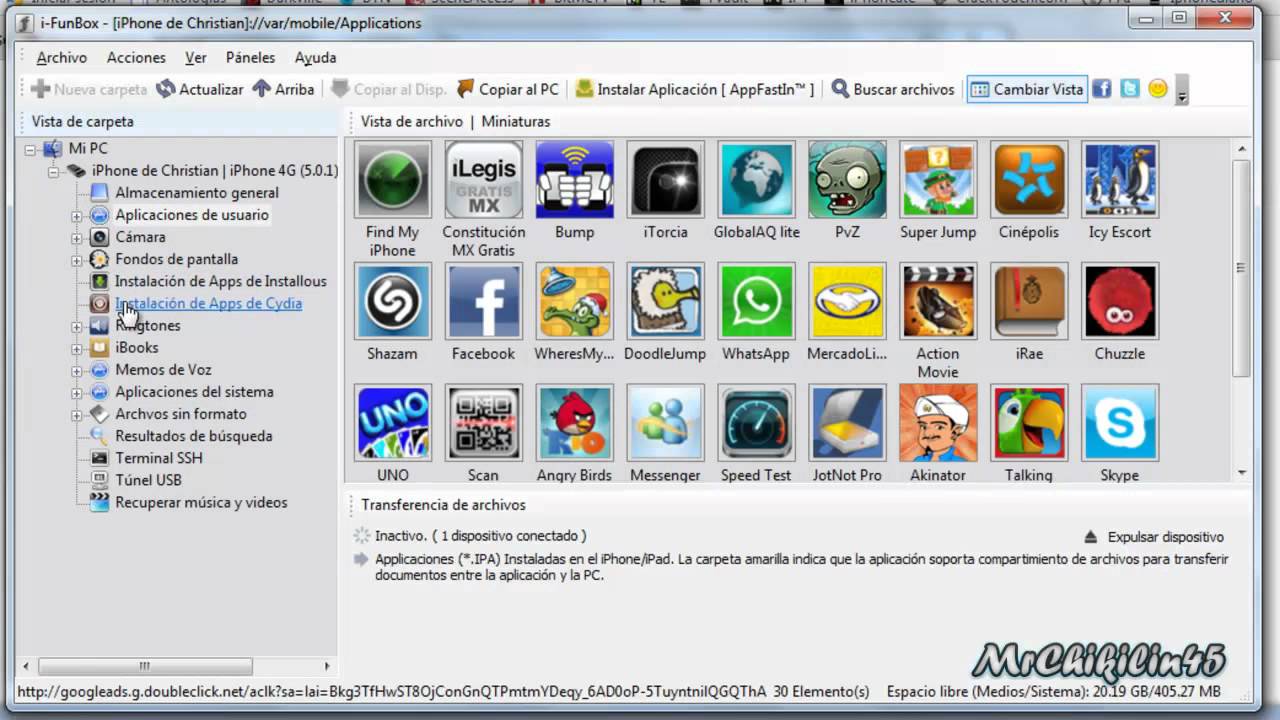Expand Aplicaciones de usuario node
Viewport: 1280px width, 720px height.
point(76,215)
